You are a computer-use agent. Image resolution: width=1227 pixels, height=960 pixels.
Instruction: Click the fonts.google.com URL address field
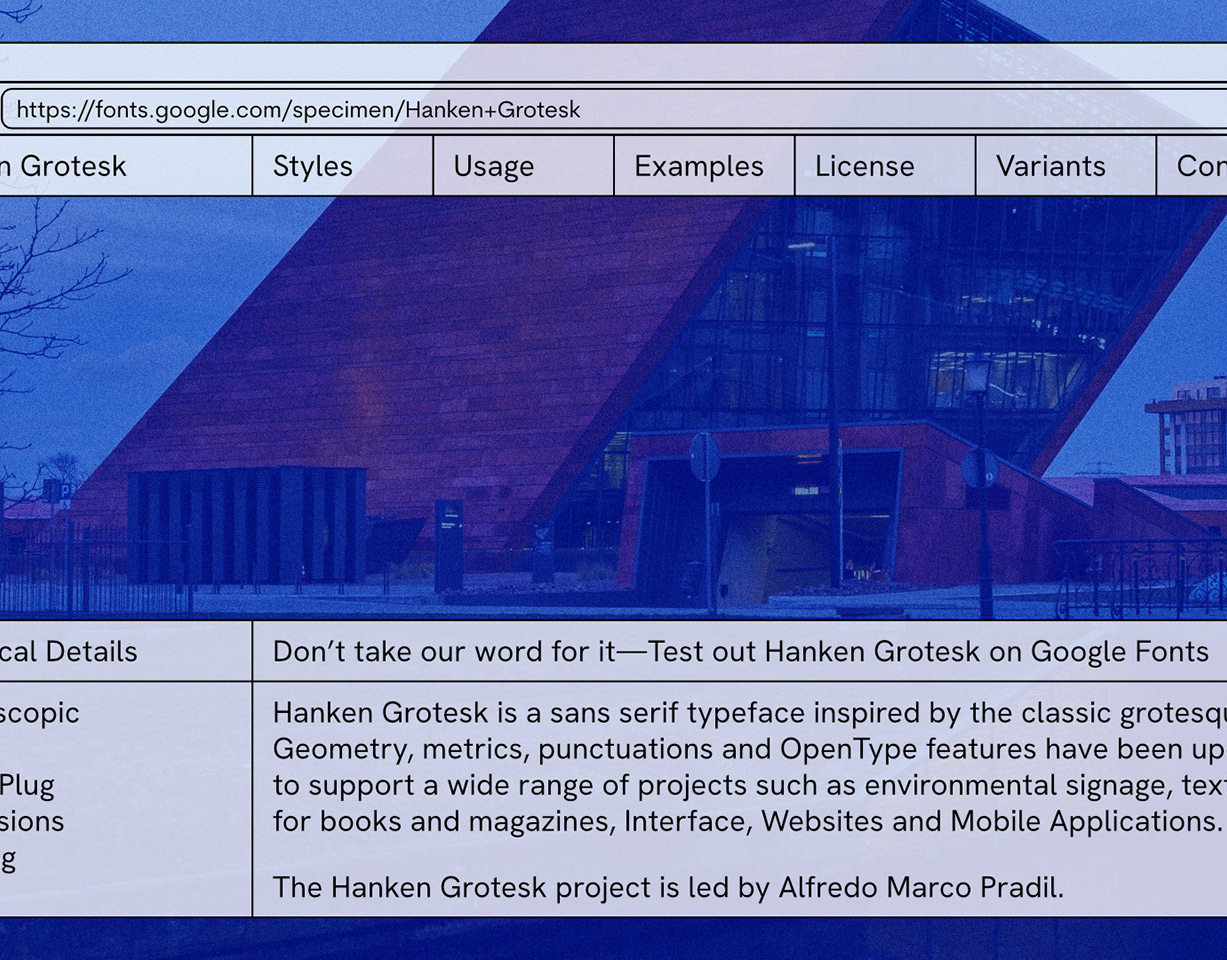click(x=614, y=109)
